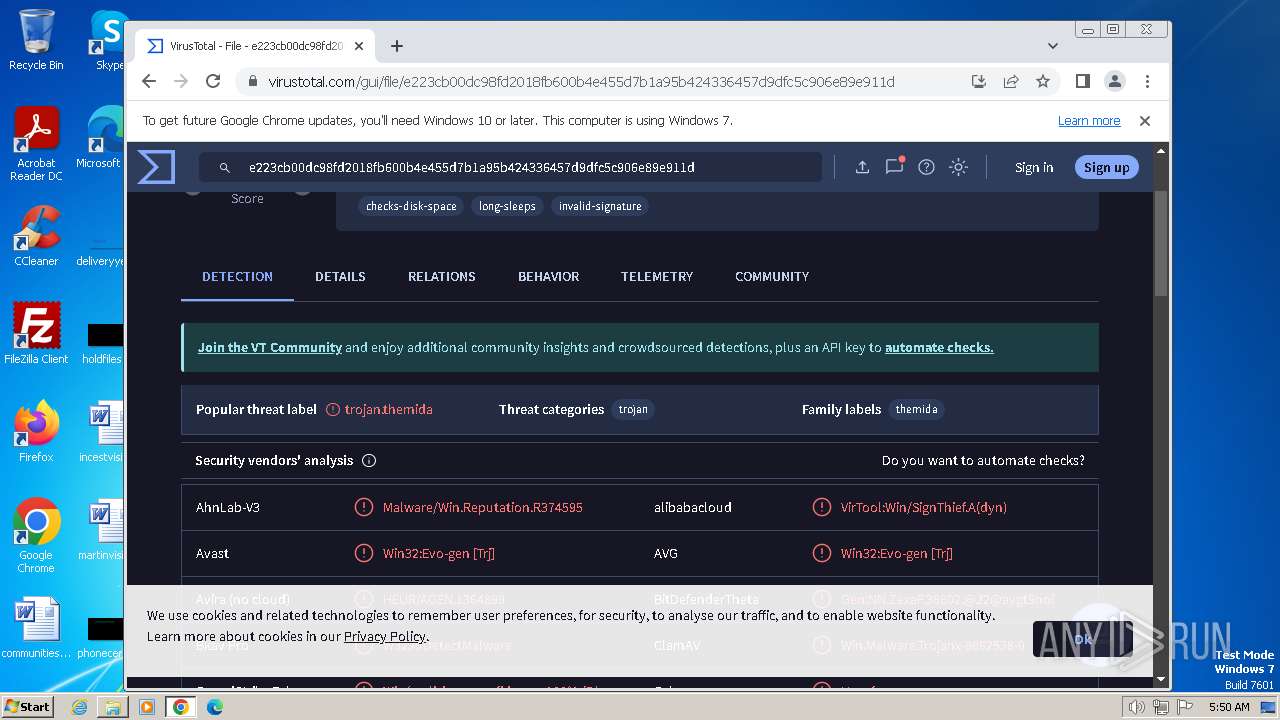Click the page vertical scrollbar thumb

pyautogui.click(x=1160, y=242)
